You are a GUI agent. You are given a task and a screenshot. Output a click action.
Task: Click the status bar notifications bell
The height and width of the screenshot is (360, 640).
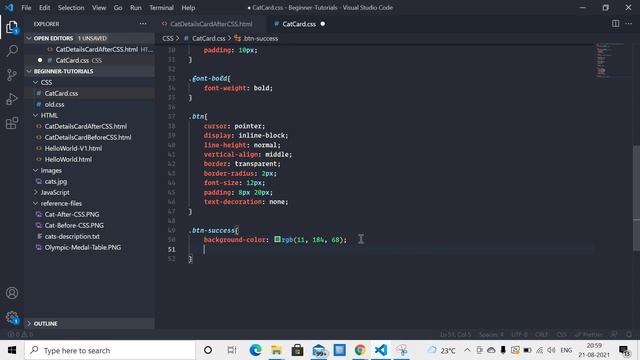[629, 334]
